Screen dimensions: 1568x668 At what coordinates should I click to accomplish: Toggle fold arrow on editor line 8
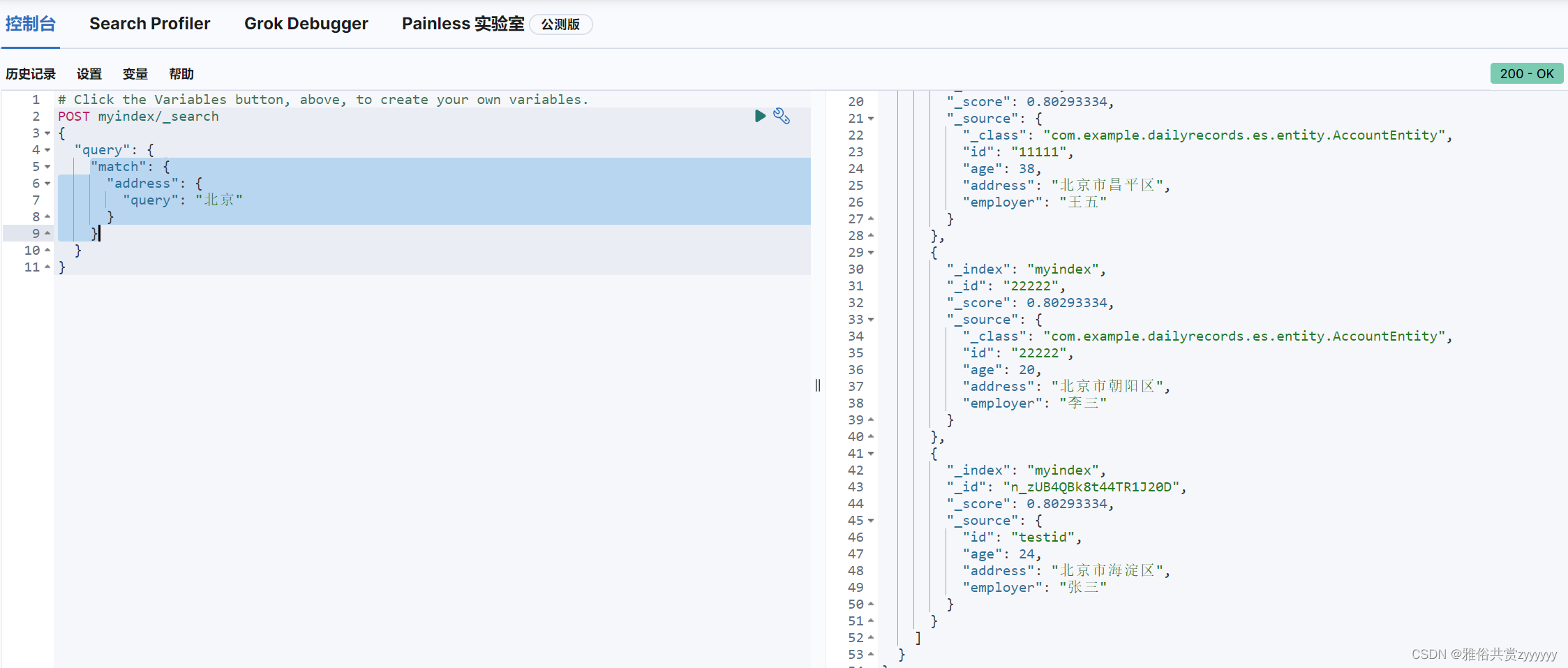[x=47, y=217]
